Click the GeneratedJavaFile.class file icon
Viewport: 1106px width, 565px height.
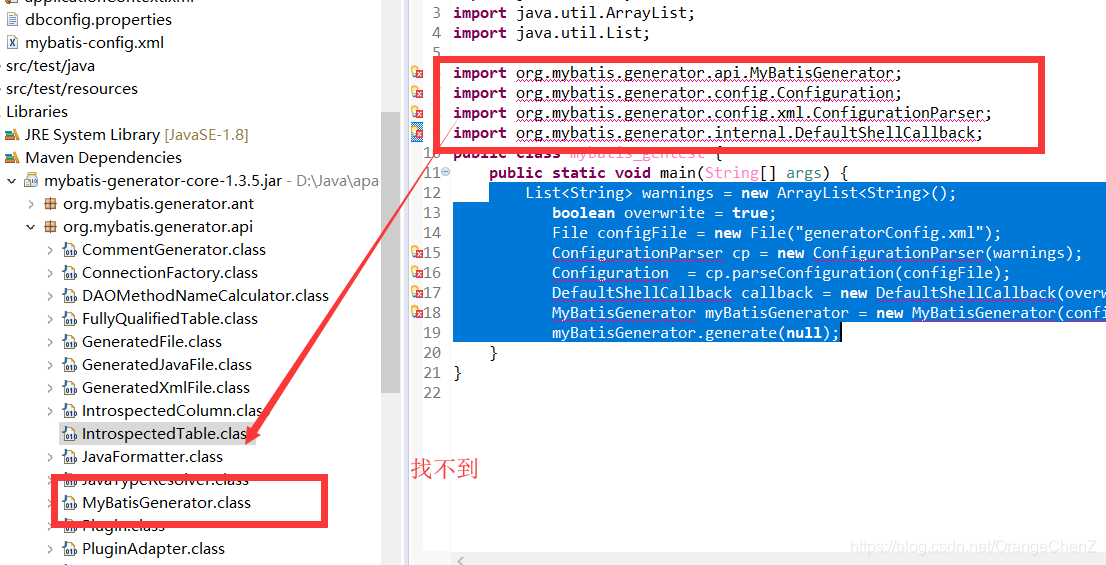[x=69, y=365]
